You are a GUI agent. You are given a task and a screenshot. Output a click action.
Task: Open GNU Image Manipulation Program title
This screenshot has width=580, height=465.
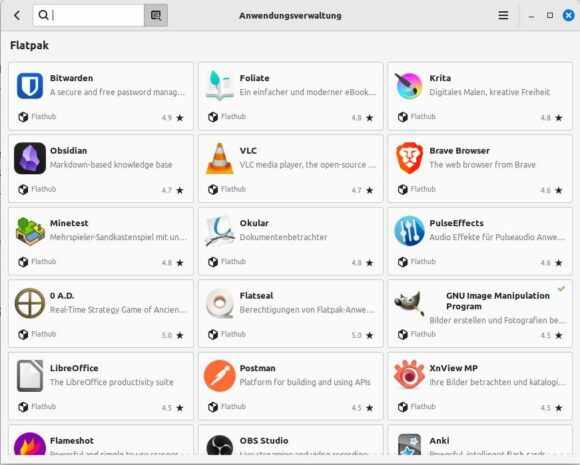click(x=498, y=301)
